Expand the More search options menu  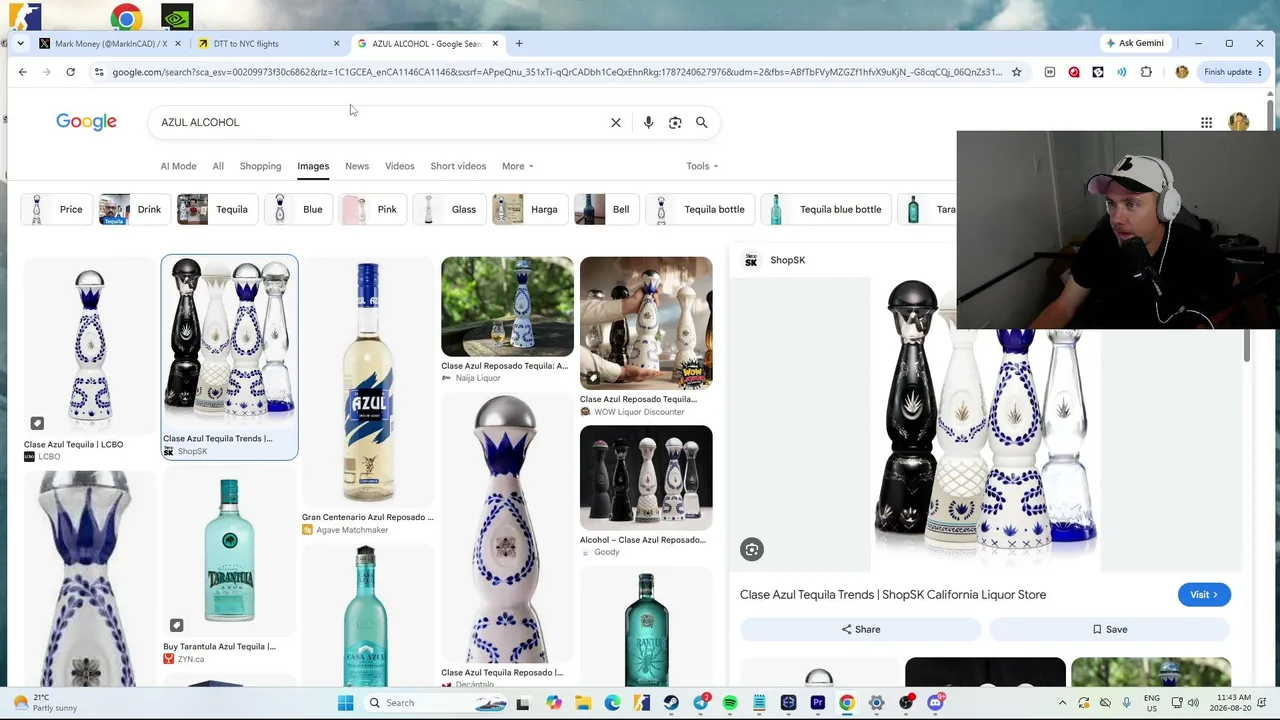click(517, 166)
